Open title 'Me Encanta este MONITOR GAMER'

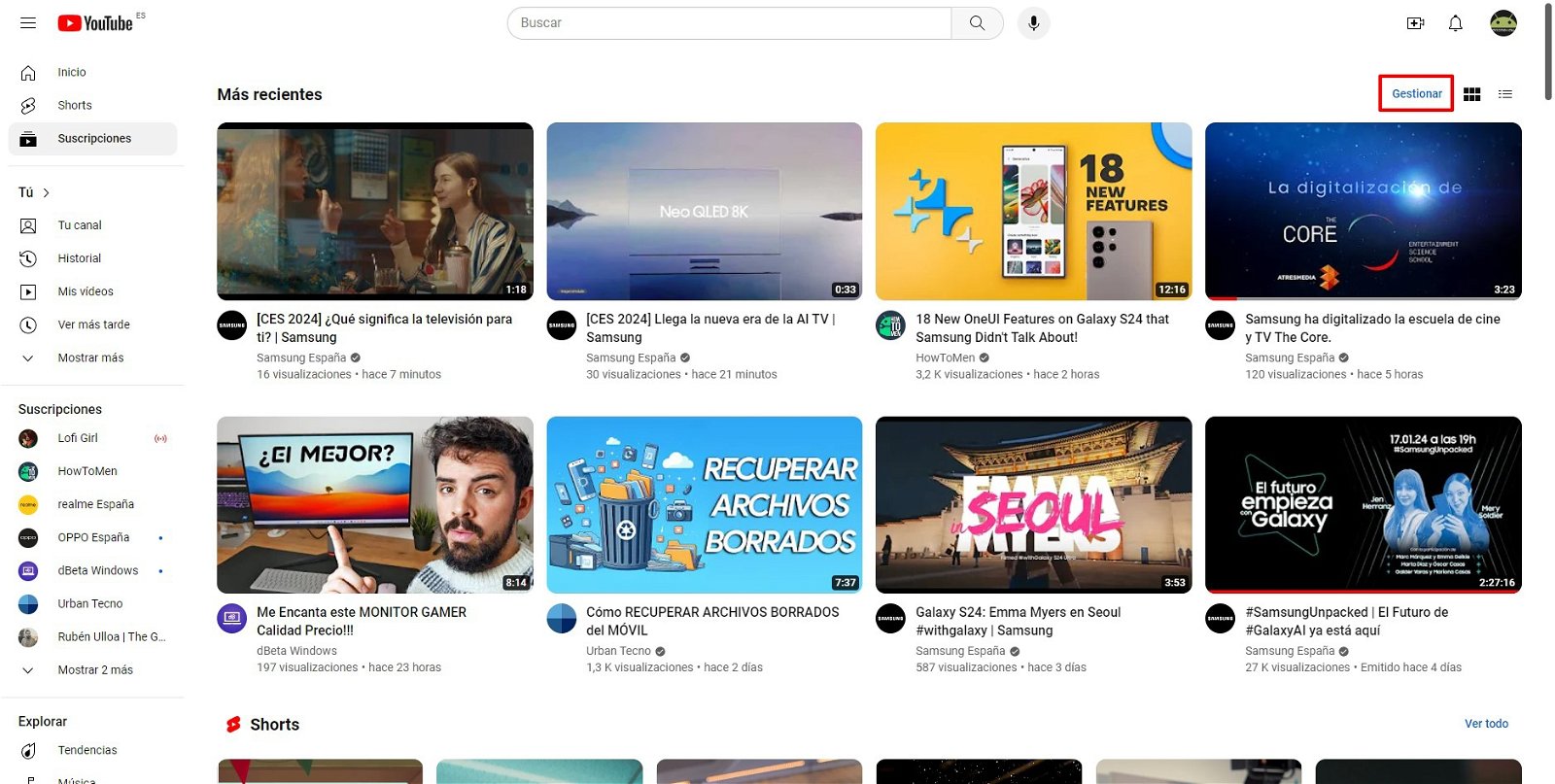[x=362, y=622]
